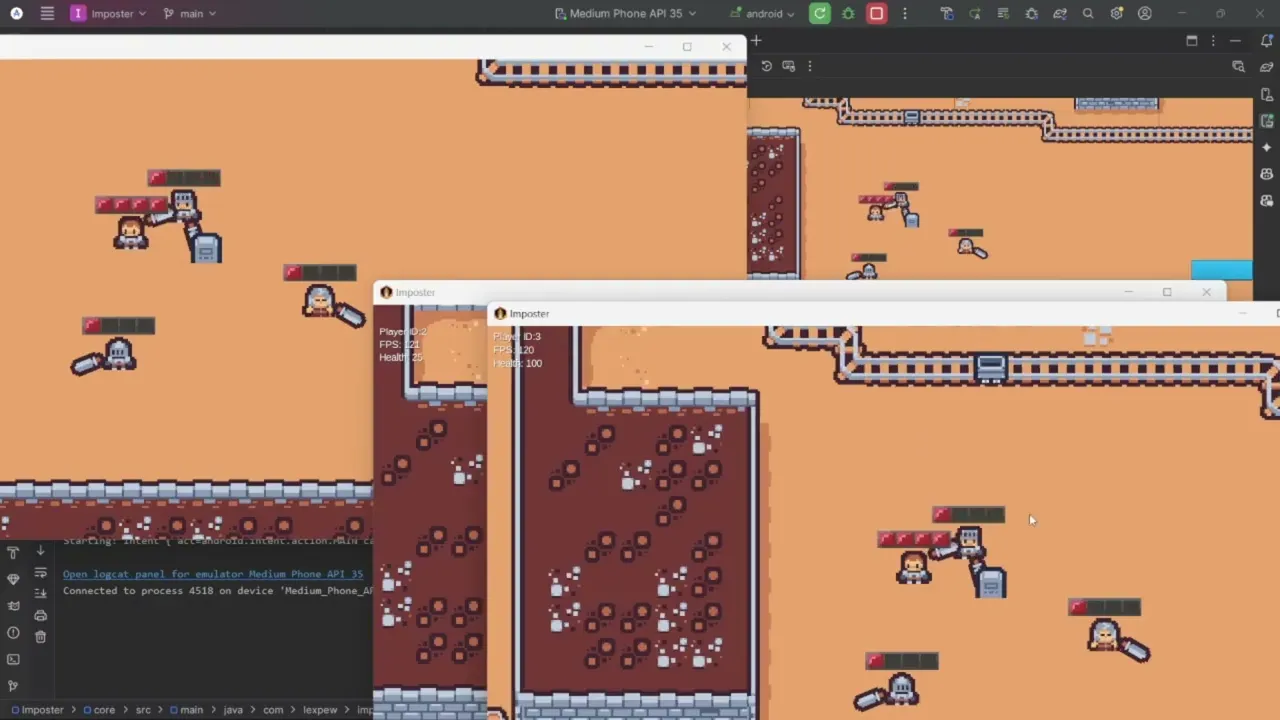Click the Apply Code Changes icon
1280x720 pixels.
pyautogui.click(x=1003, y=14)
